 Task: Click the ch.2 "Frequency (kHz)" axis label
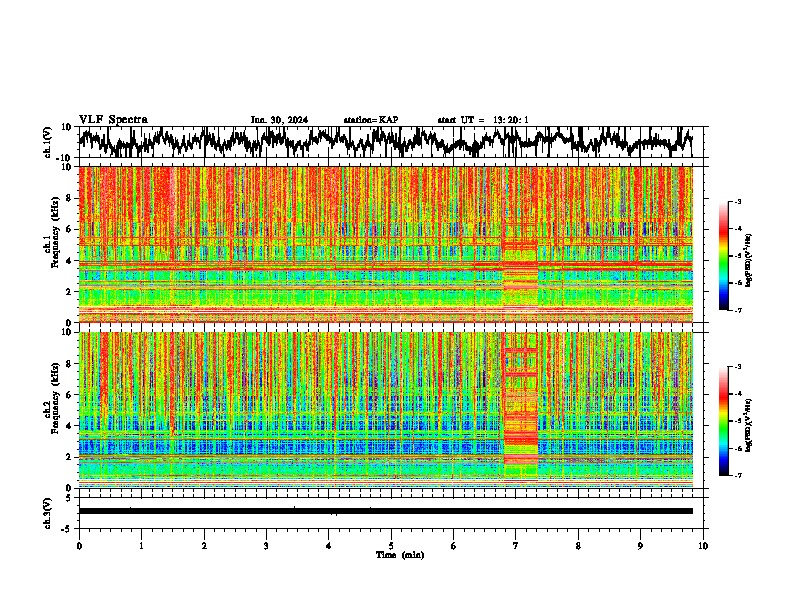[x=56, y=398]
